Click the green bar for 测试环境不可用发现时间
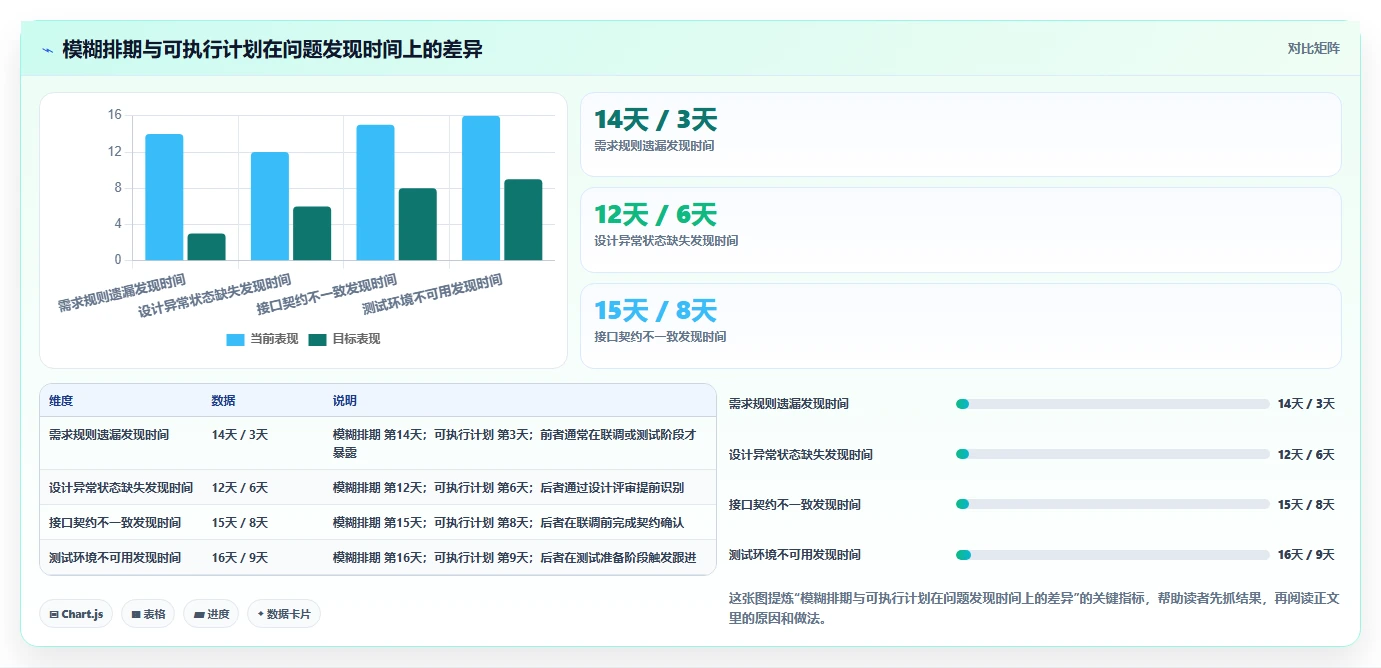The width and height of the screenshot is (1381, 668). (x=523, y=220)
